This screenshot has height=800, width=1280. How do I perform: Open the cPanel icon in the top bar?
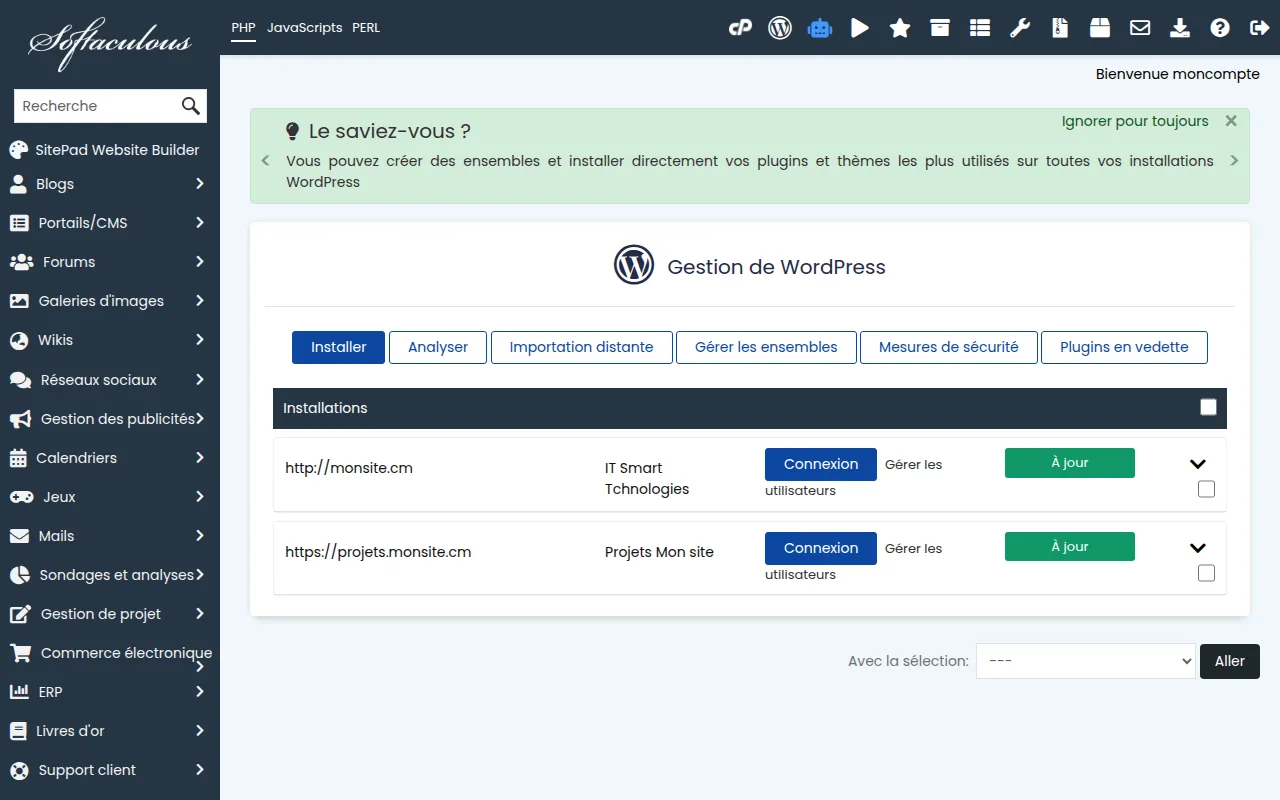(740, 28)
